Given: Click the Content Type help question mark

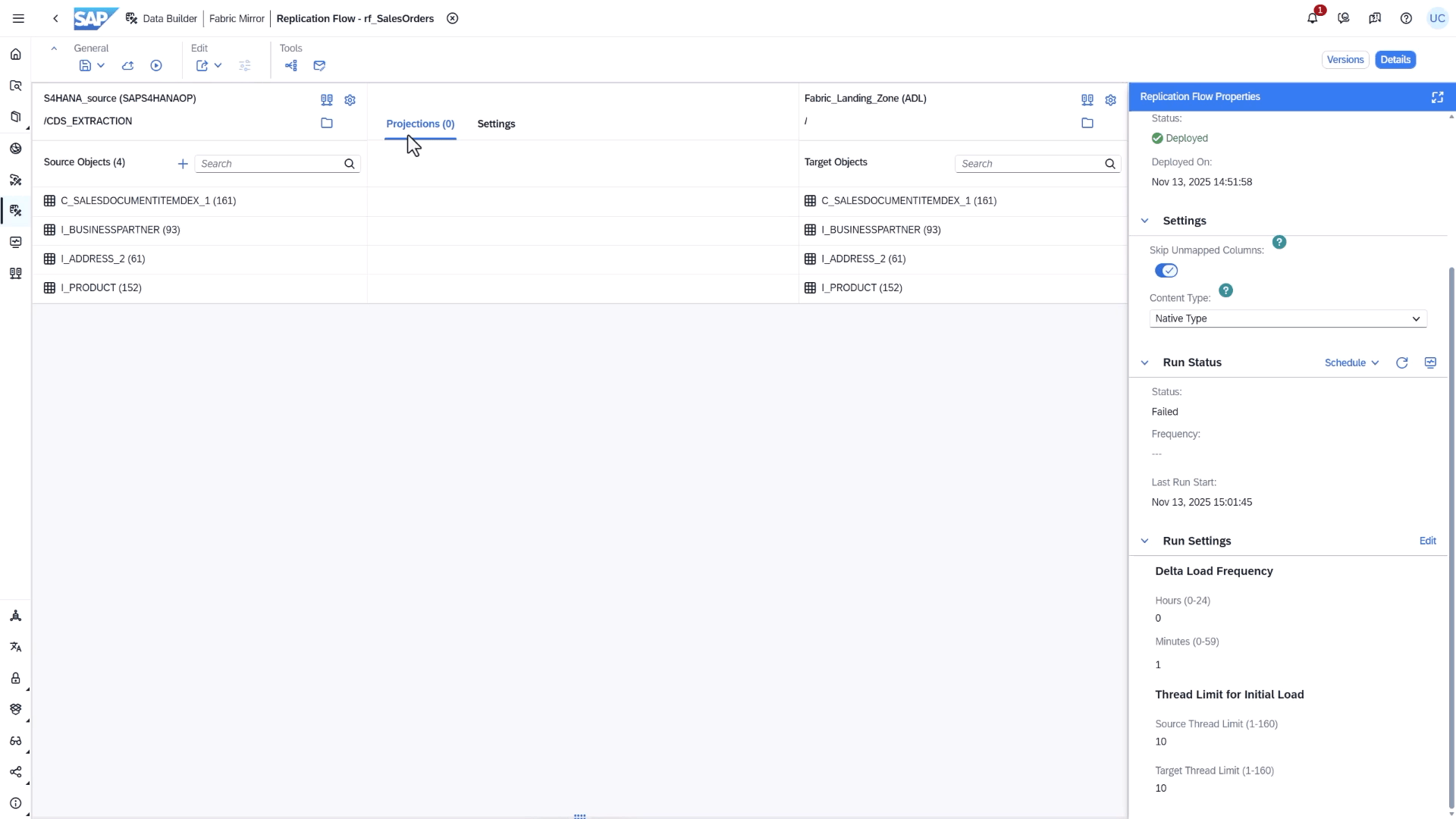Looking at the screenshot, I should [1225, 290].
